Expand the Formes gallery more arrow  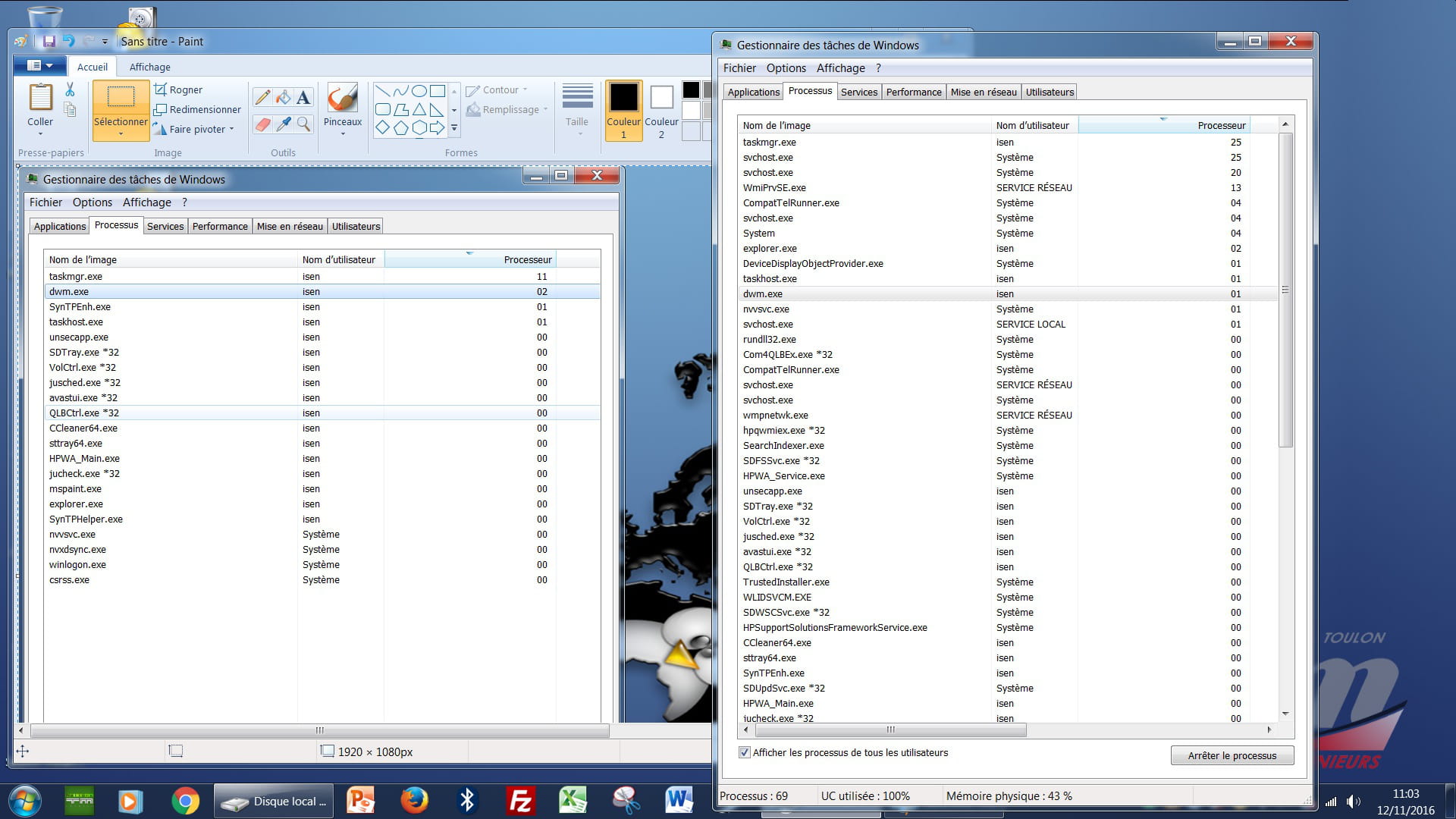click(x=454, y=128)
